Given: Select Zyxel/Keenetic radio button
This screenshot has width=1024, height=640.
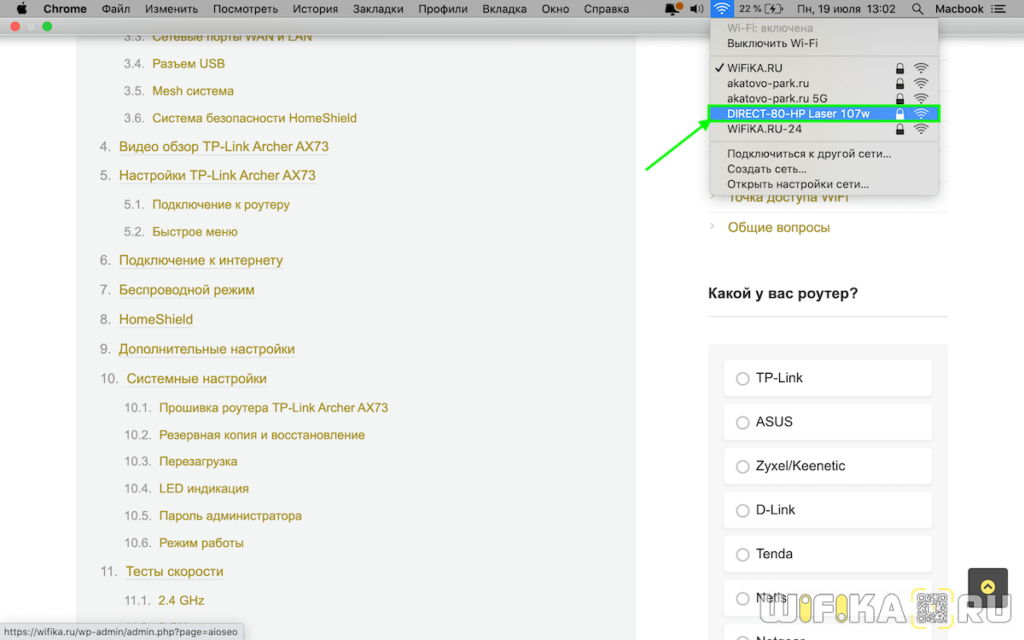Looking at the screenshot, I should tap(742, 467).
